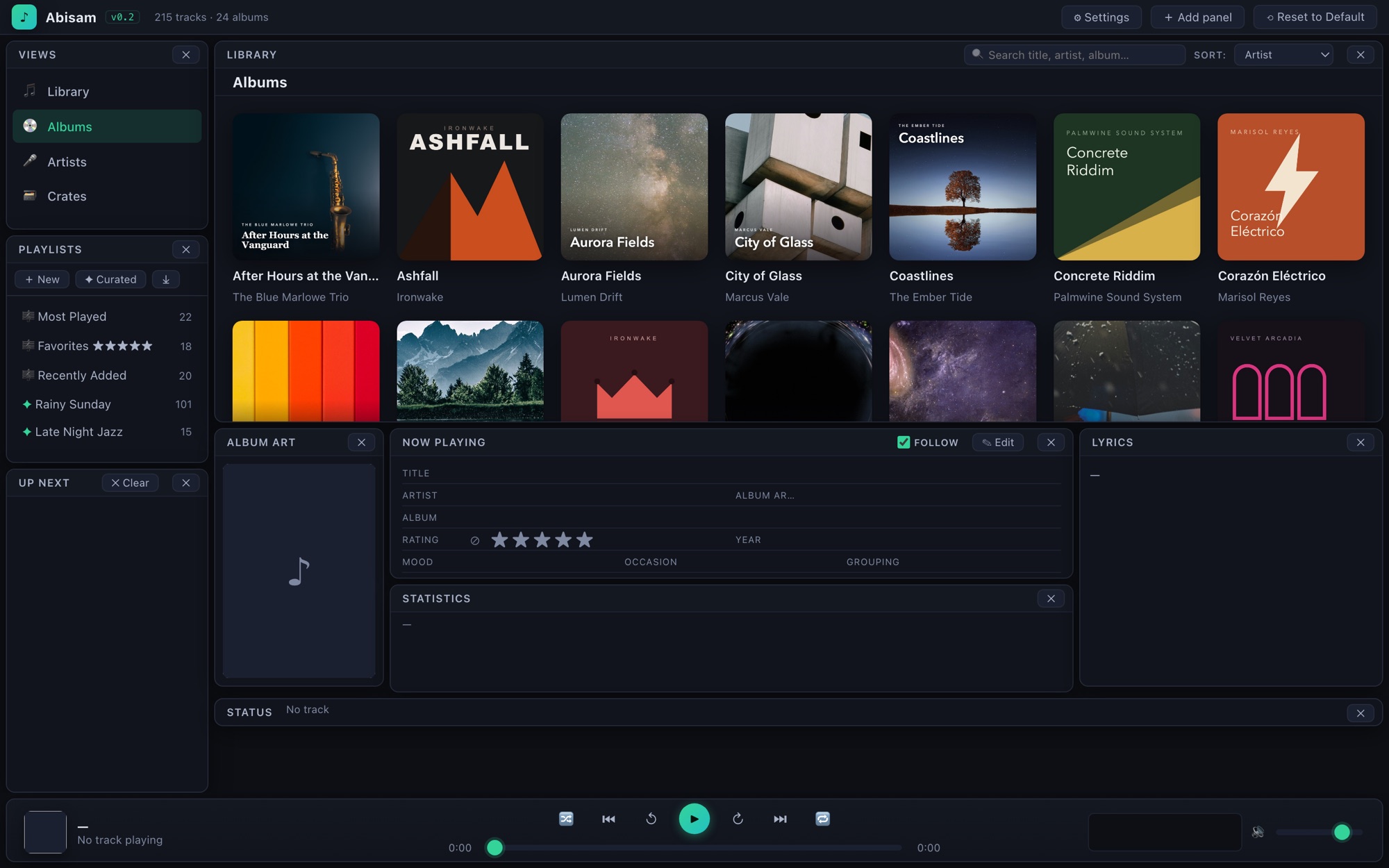The height and width of the screenshot is (868, 1389).
Task: Close the Album Art panel
Action: tap(361, 442)
